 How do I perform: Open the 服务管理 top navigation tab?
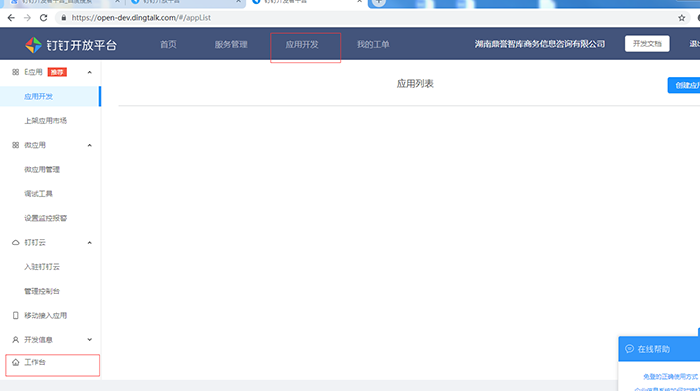[231, 44]
